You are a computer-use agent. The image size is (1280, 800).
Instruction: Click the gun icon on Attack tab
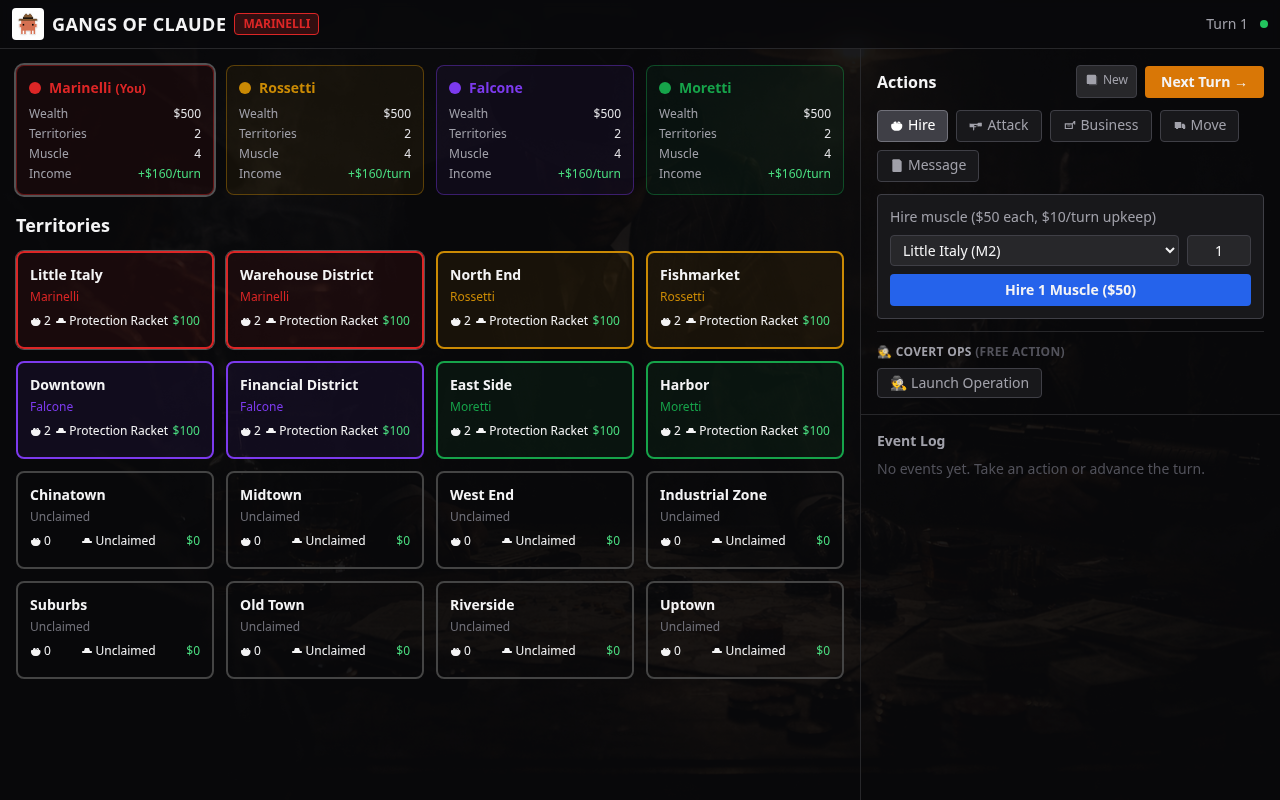coord(975,126)
